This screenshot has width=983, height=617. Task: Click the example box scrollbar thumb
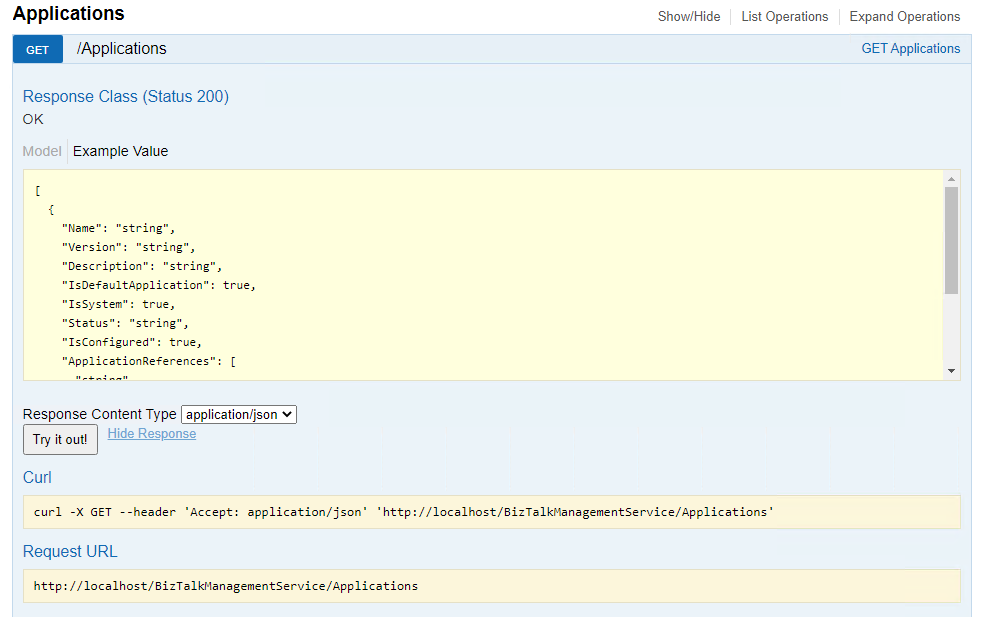point(951,240)
